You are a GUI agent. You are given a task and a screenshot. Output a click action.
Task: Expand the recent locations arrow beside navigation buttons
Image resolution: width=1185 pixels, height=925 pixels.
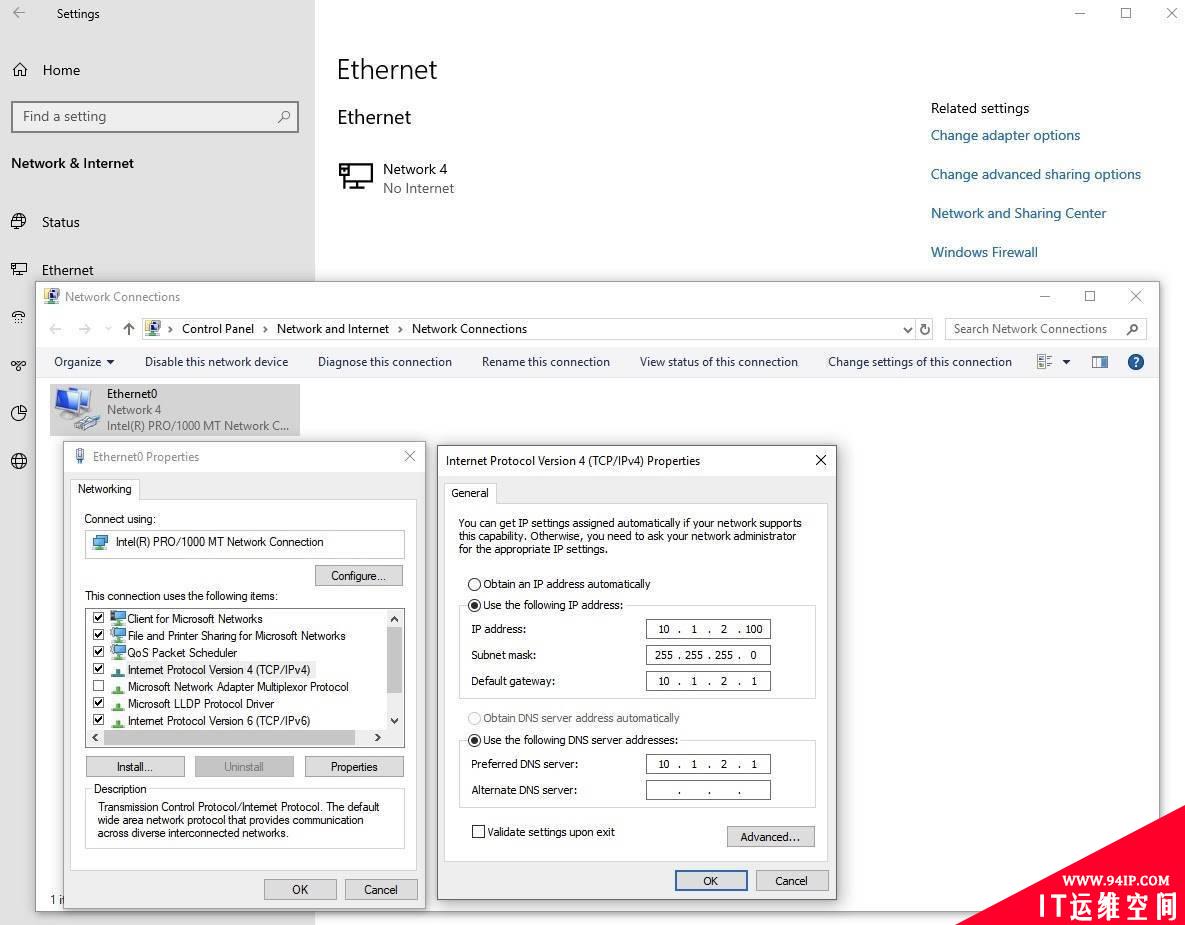pos(108,329)
